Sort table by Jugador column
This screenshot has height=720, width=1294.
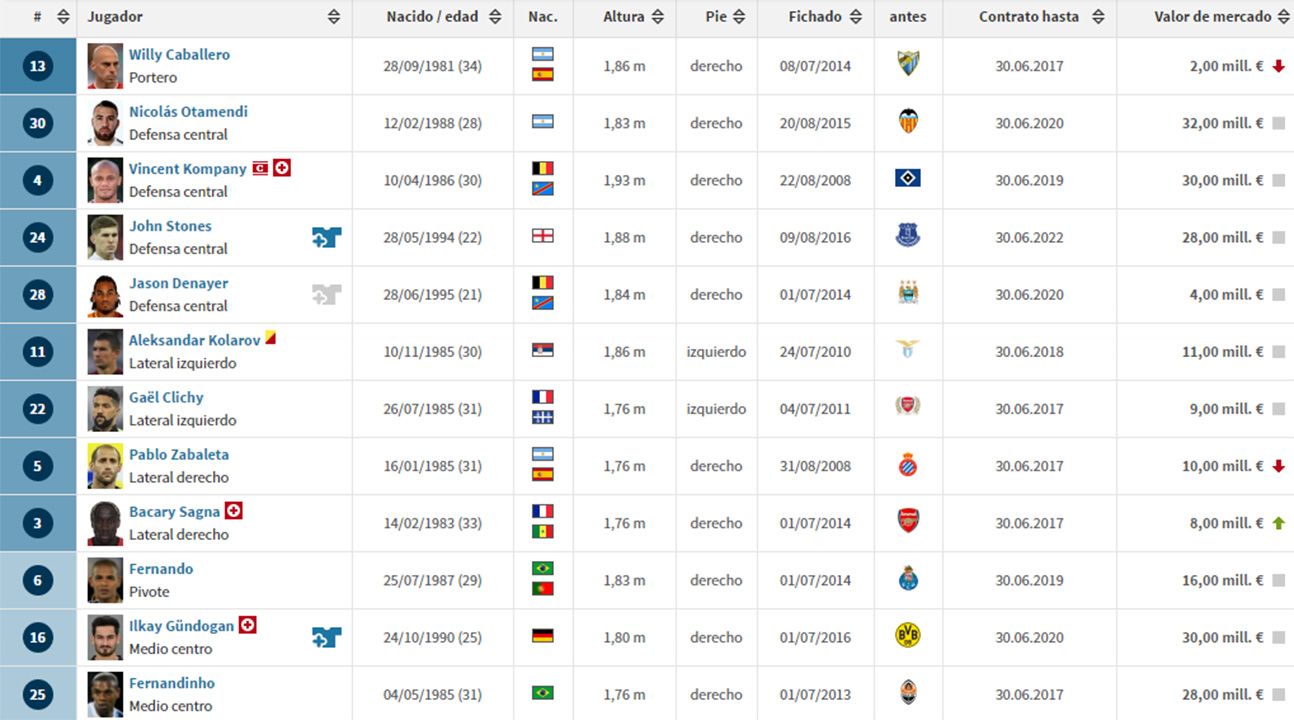tap(333, 17)
